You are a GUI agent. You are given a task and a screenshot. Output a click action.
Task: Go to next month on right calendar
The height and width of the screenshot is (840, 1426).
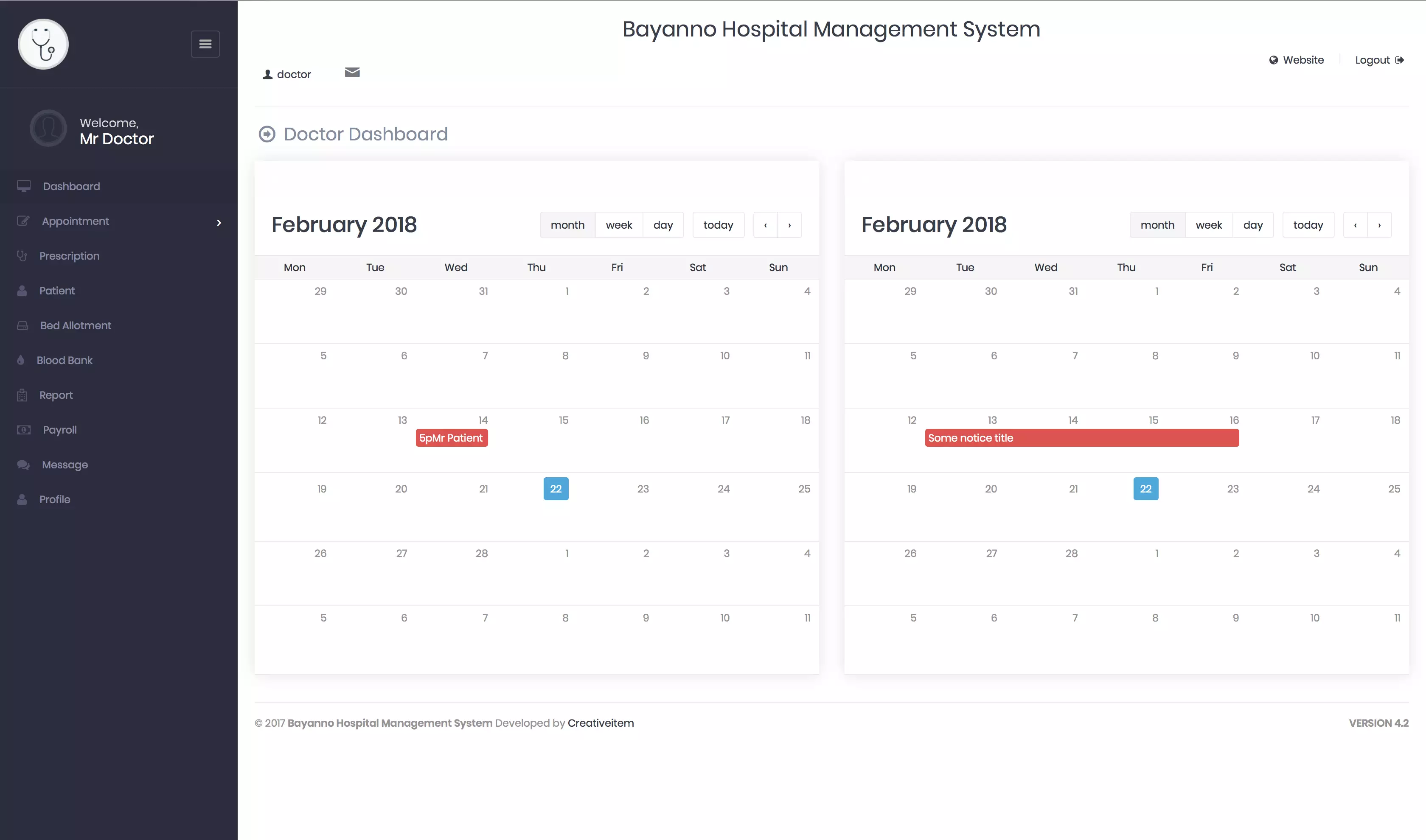pyautogui.click(x=1380, y=225)
